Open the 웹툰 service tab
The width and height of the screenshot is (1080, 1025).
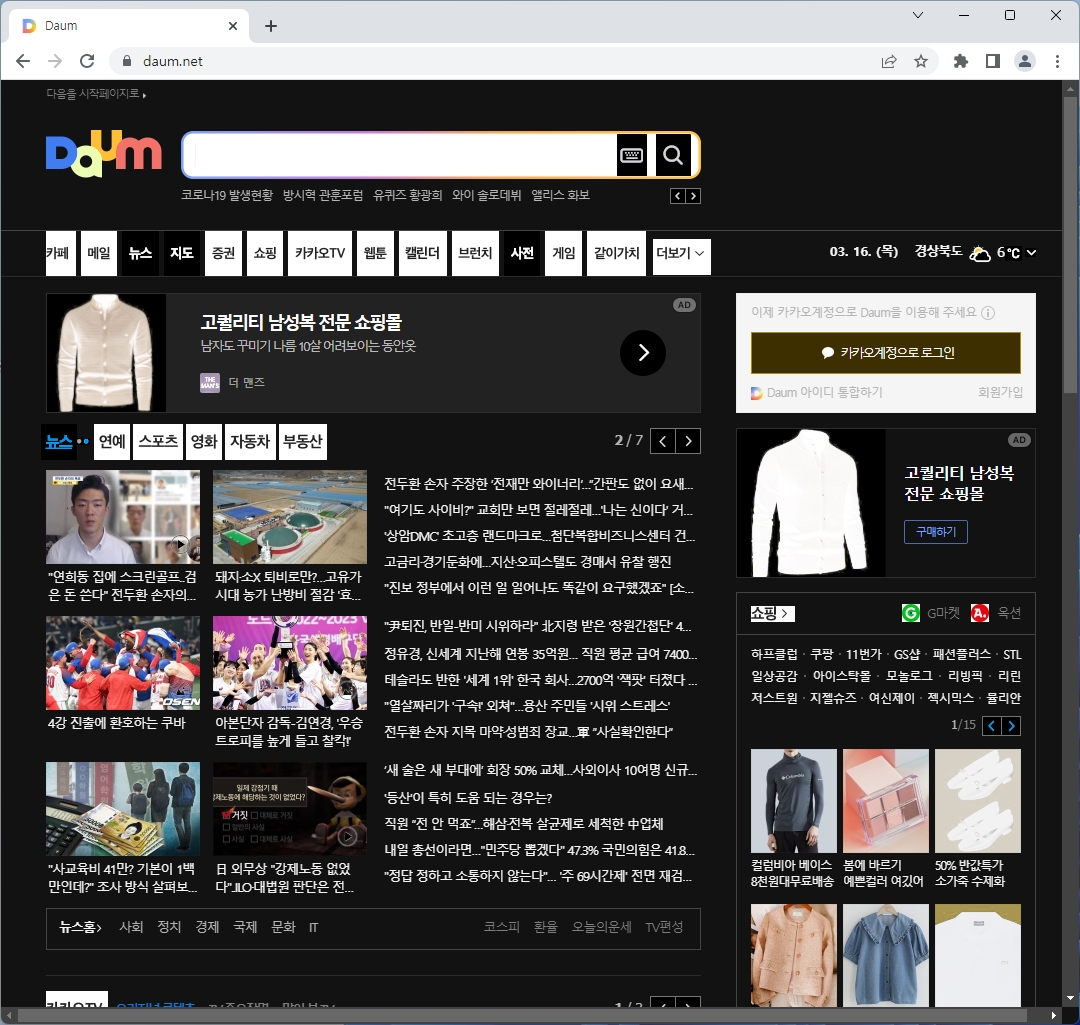click(375, 253)
